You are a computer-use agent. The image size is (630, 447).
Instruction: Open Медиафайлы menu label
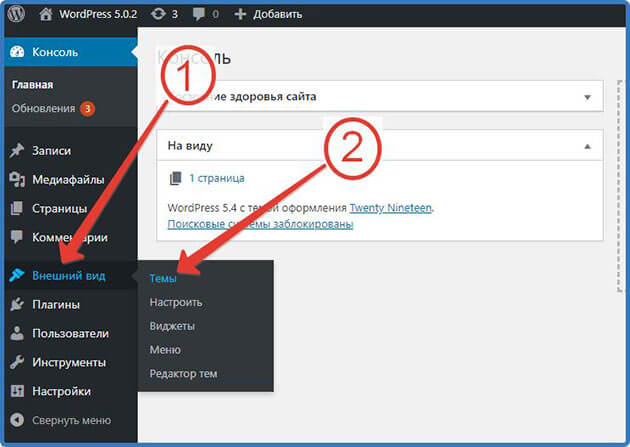(x=68, y=180)
